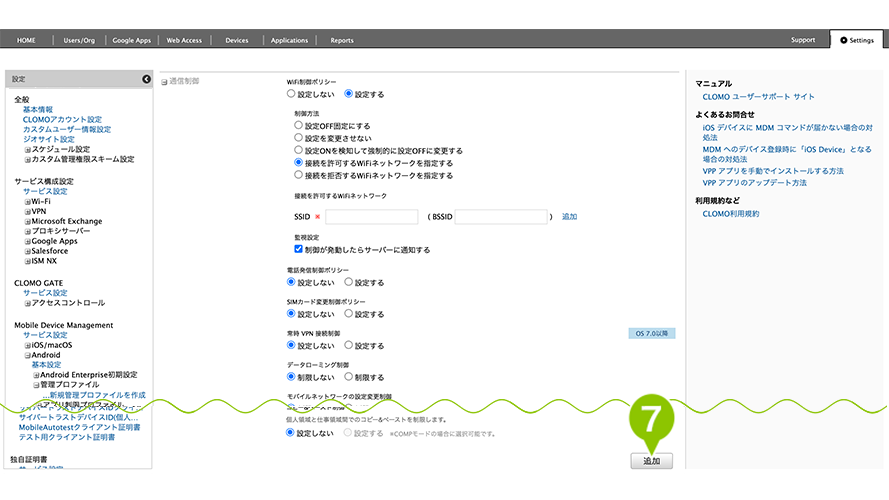
Task: Open Google Apps top menu
Action: click(132, 40)
